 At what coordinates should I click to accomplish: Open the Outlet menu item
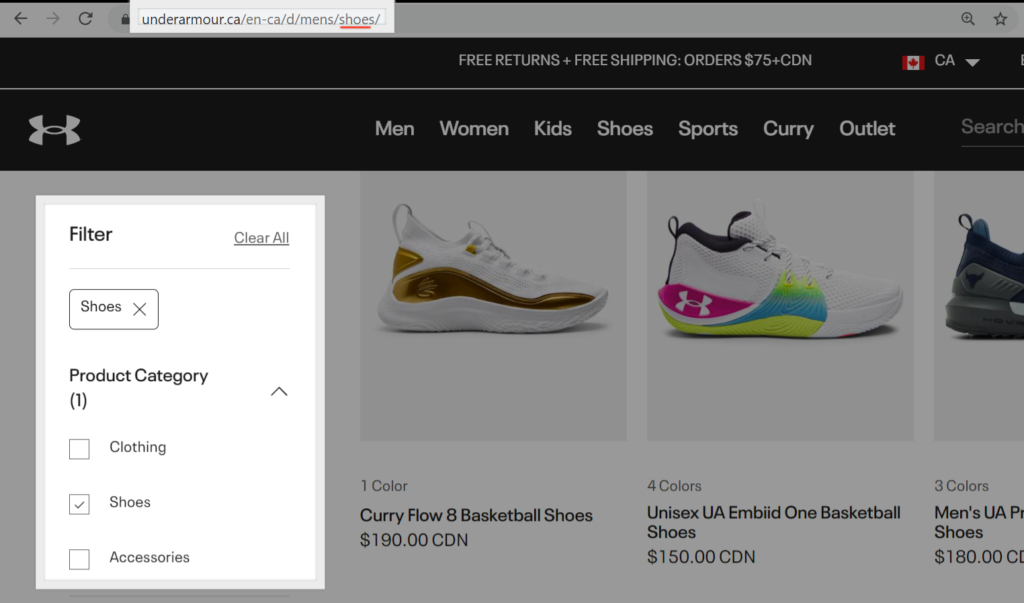point(866,129)
